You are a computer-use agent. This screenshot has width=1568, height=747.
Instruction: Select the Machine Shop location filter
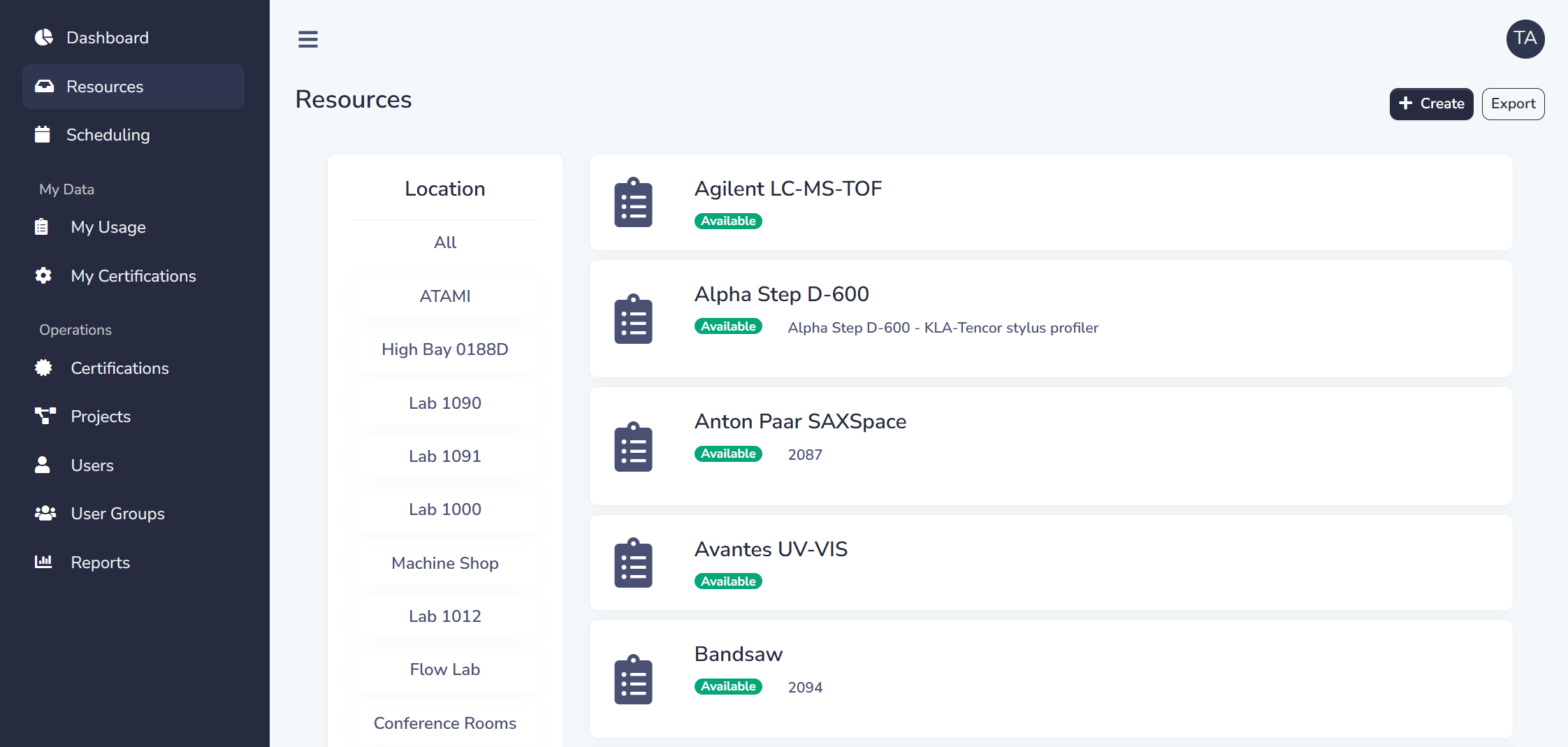(x=444, y=563)
